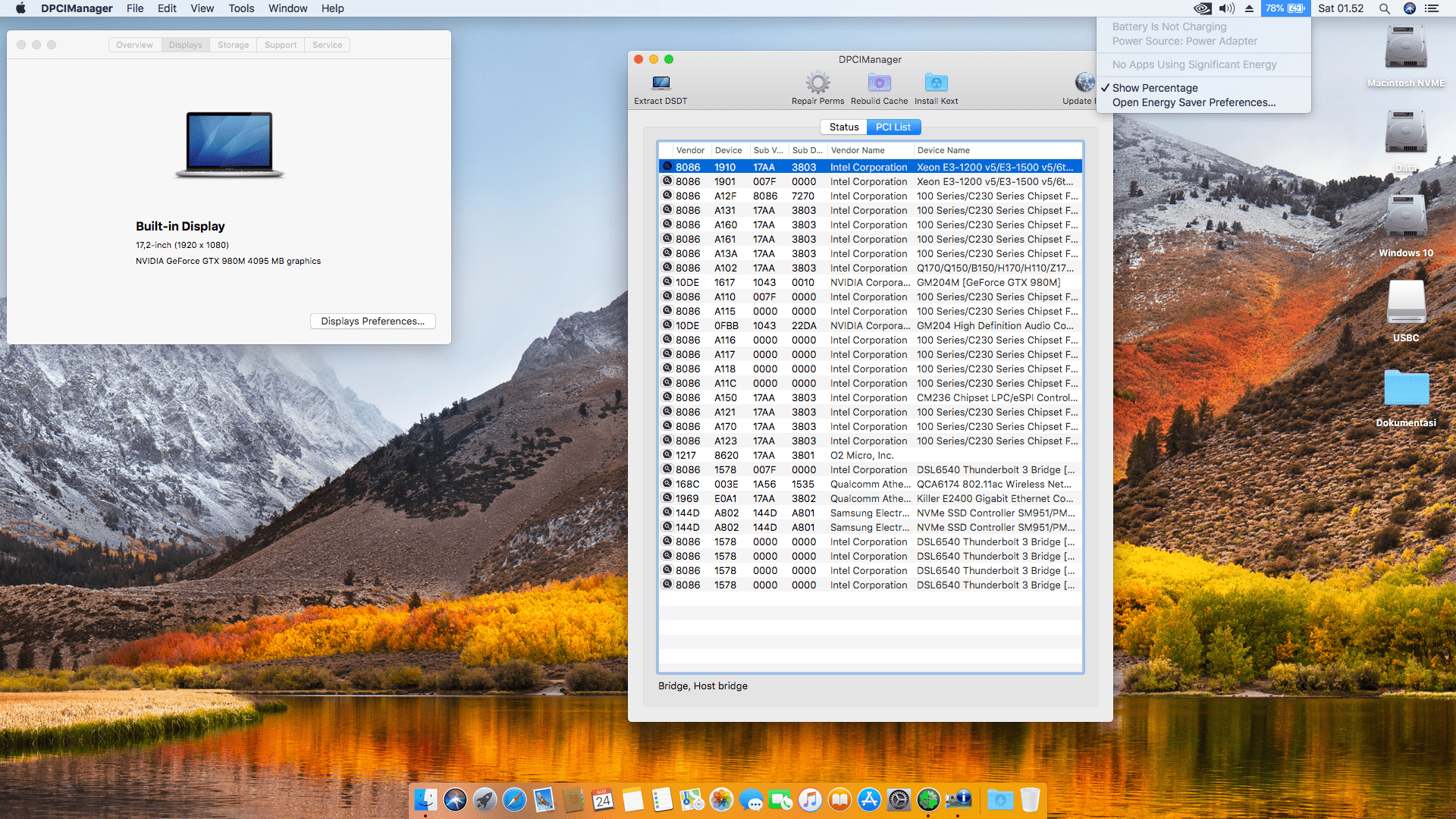Click the Repair Perms gear icon
This screenshot has height=819, width=1456.
[817, 83]
